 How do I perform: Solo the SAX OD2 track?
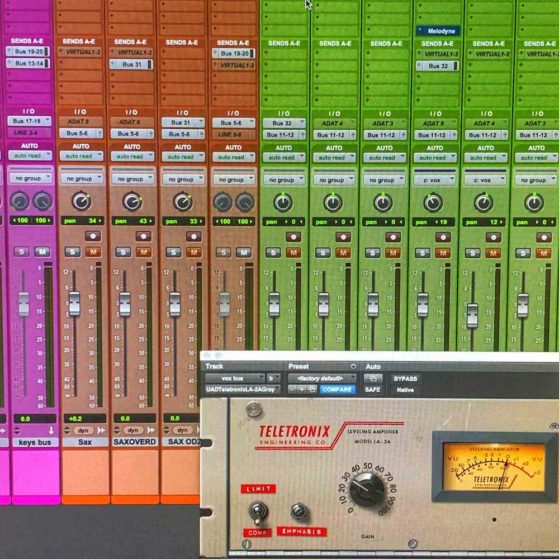click(x=173, y=252)
